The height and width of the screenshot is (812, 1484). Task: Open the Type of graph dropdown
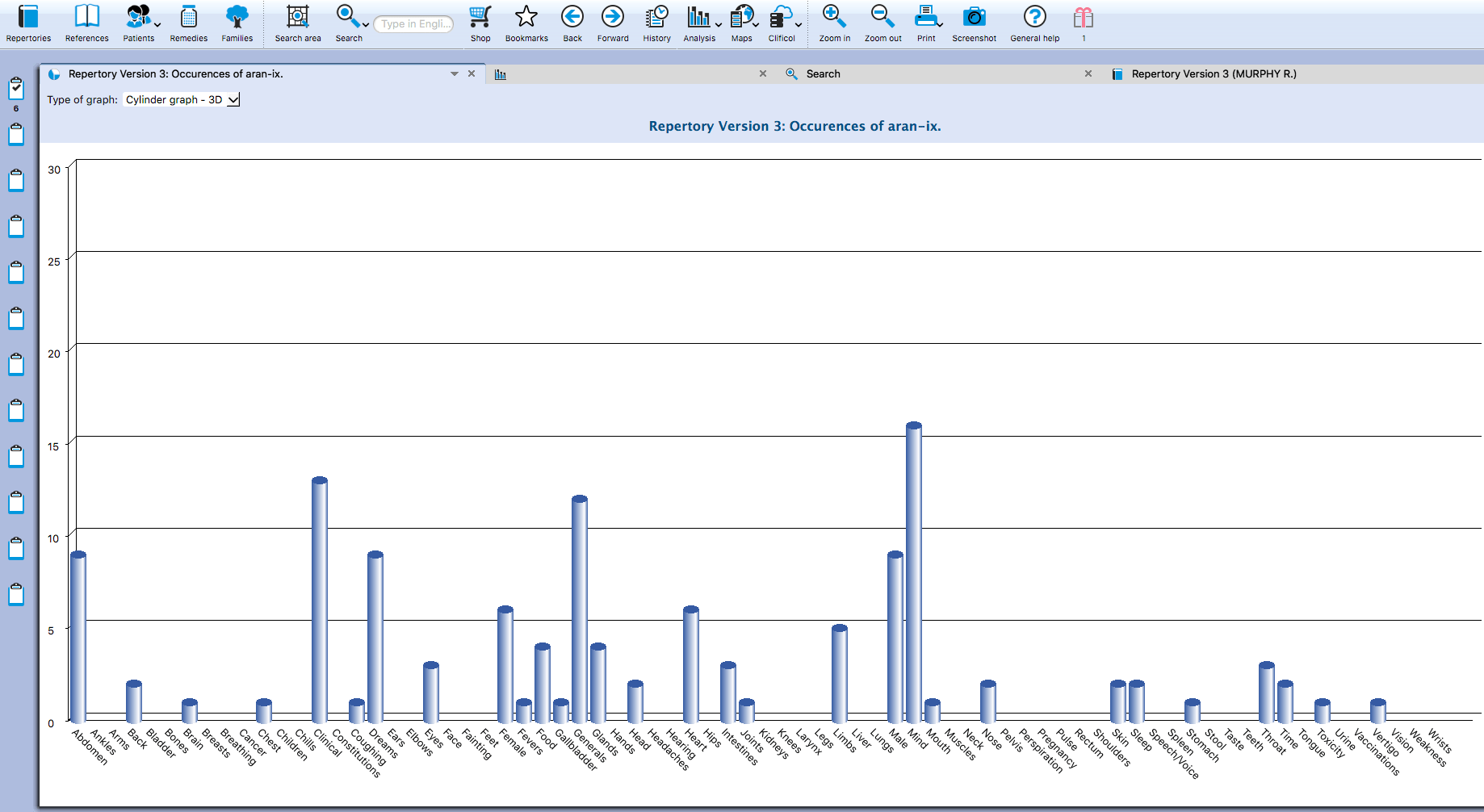pos(182,99)
